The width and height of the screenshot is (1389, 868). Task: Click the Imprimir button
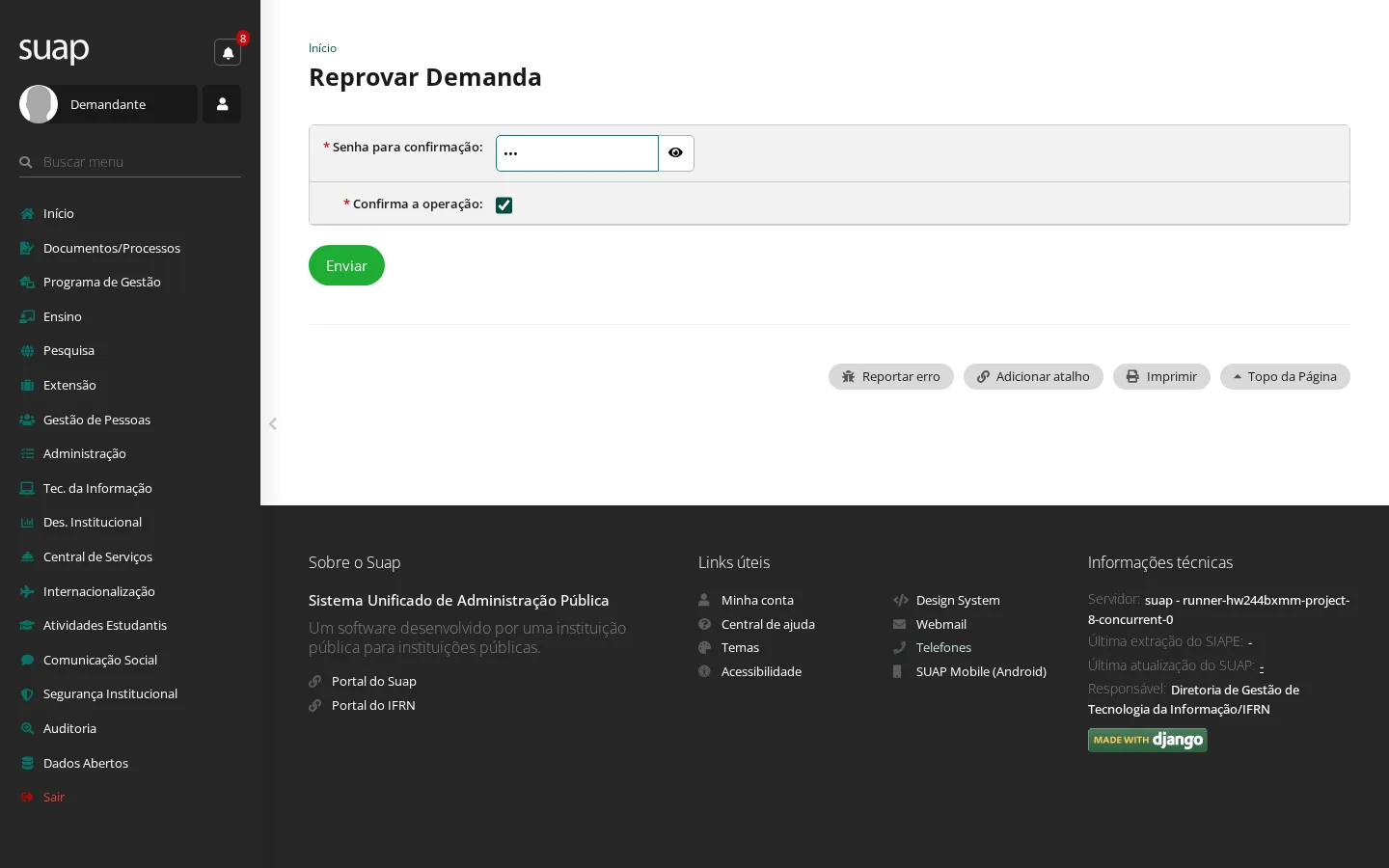pos(1161,376)
